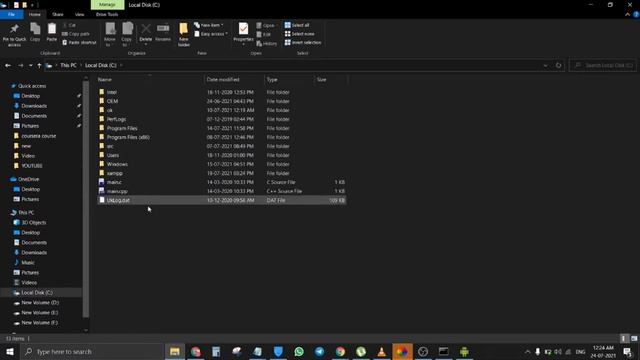Screen dimensions: 640x360
Task: Click Select none
Action: coord(300,34)
